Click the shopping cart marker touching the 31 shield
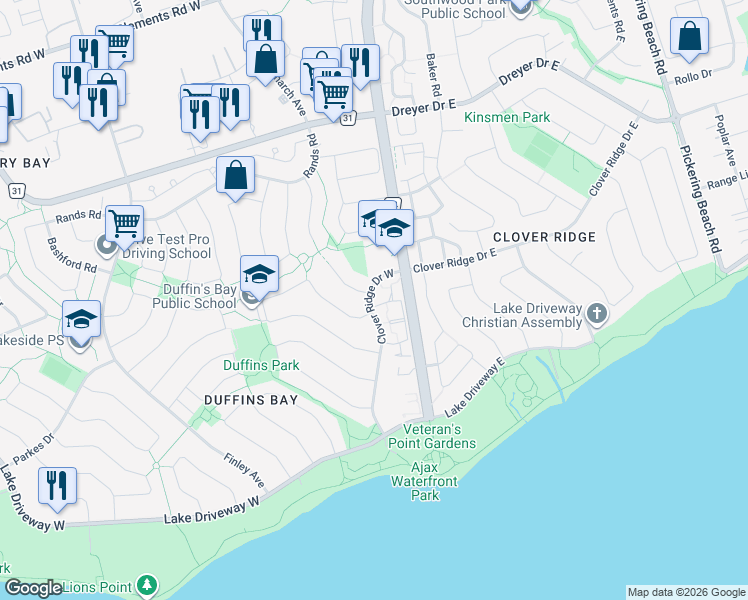Viewport: 748px width, 600px height. (333, 97)
